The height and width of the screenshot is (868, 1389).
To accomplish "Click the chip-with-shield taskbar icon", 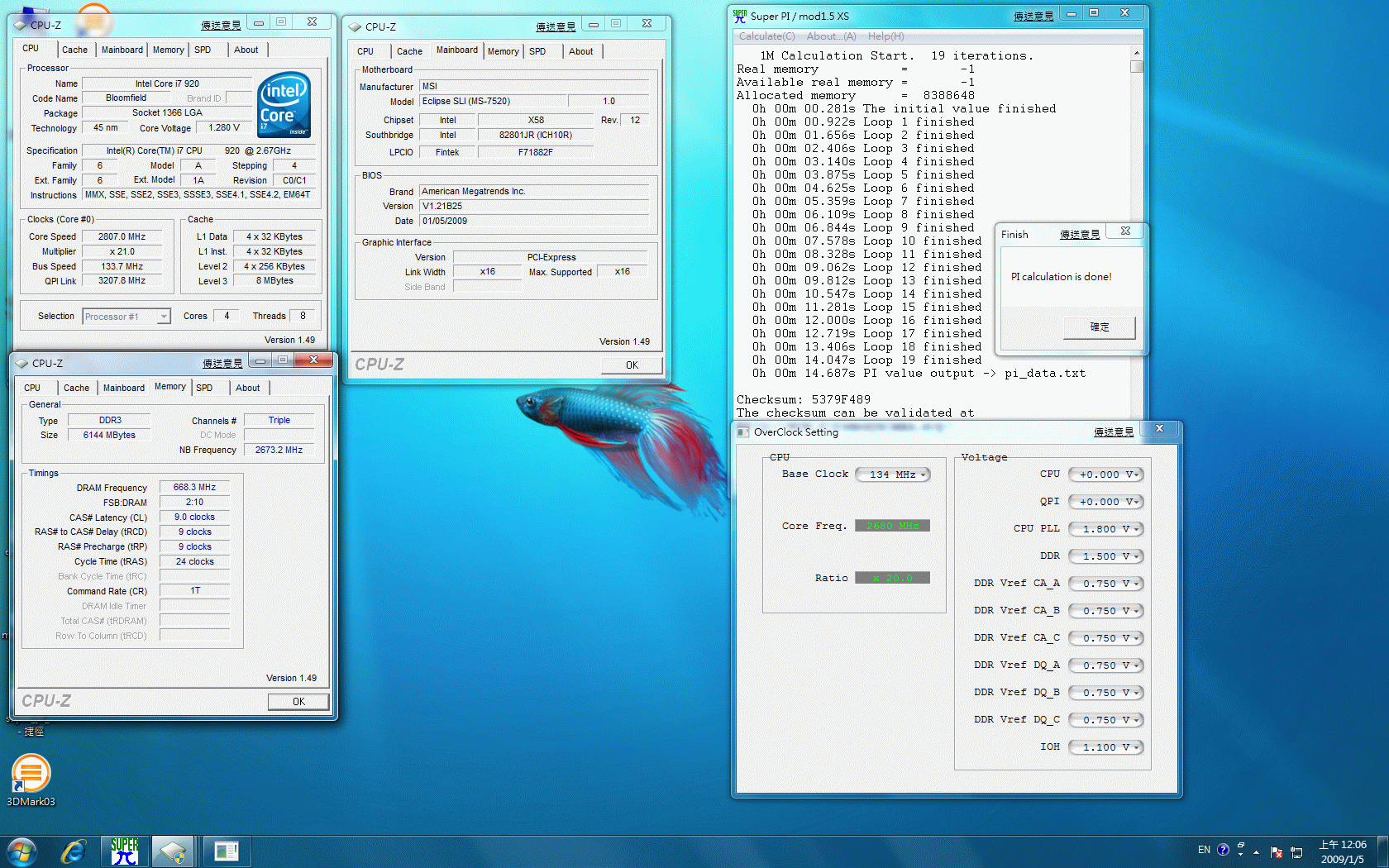I will coord(173,851).
